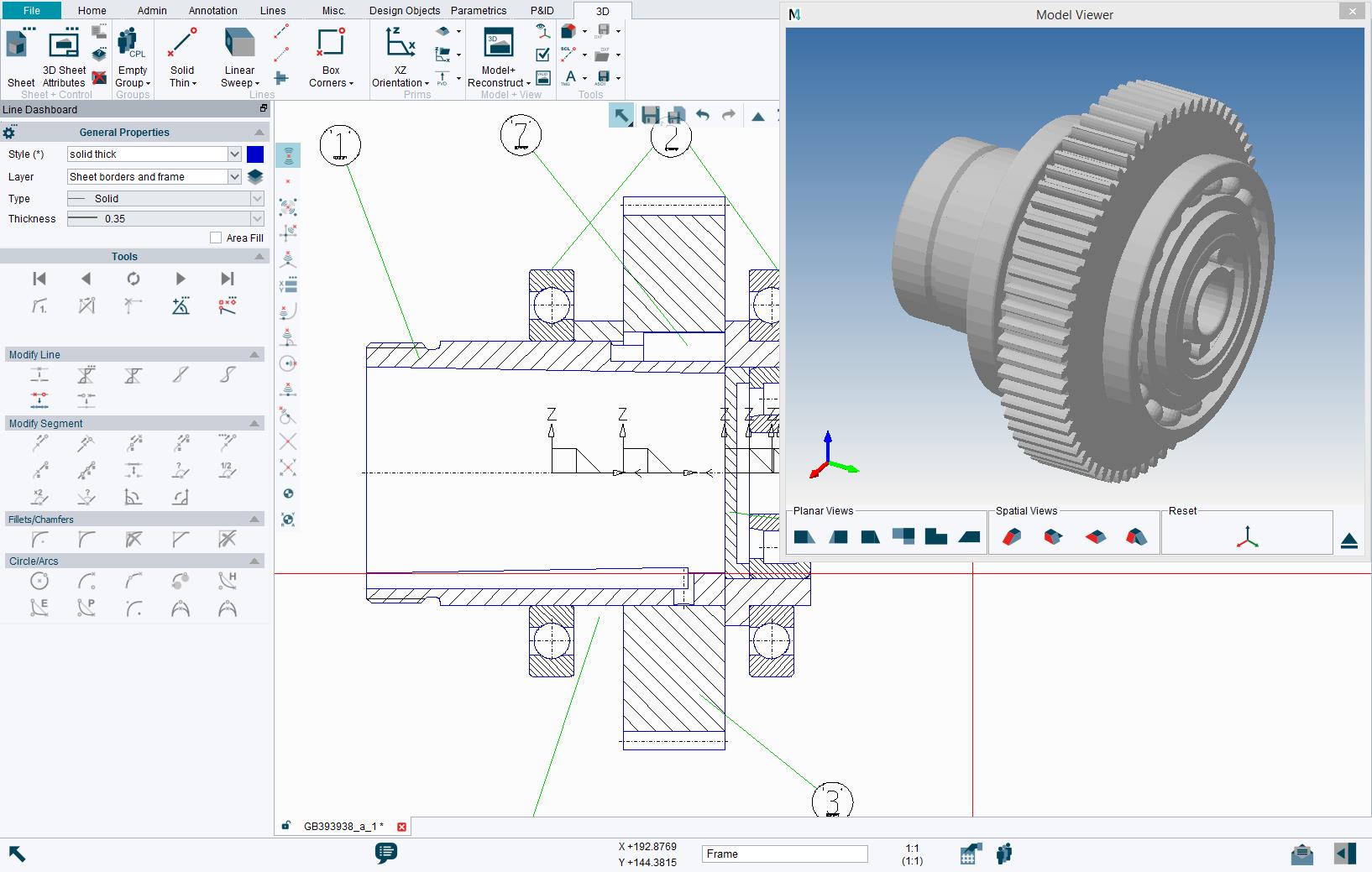1372x872 pixels.
Task: Open the Annotation ribbon tab
Action: [212, 10]
